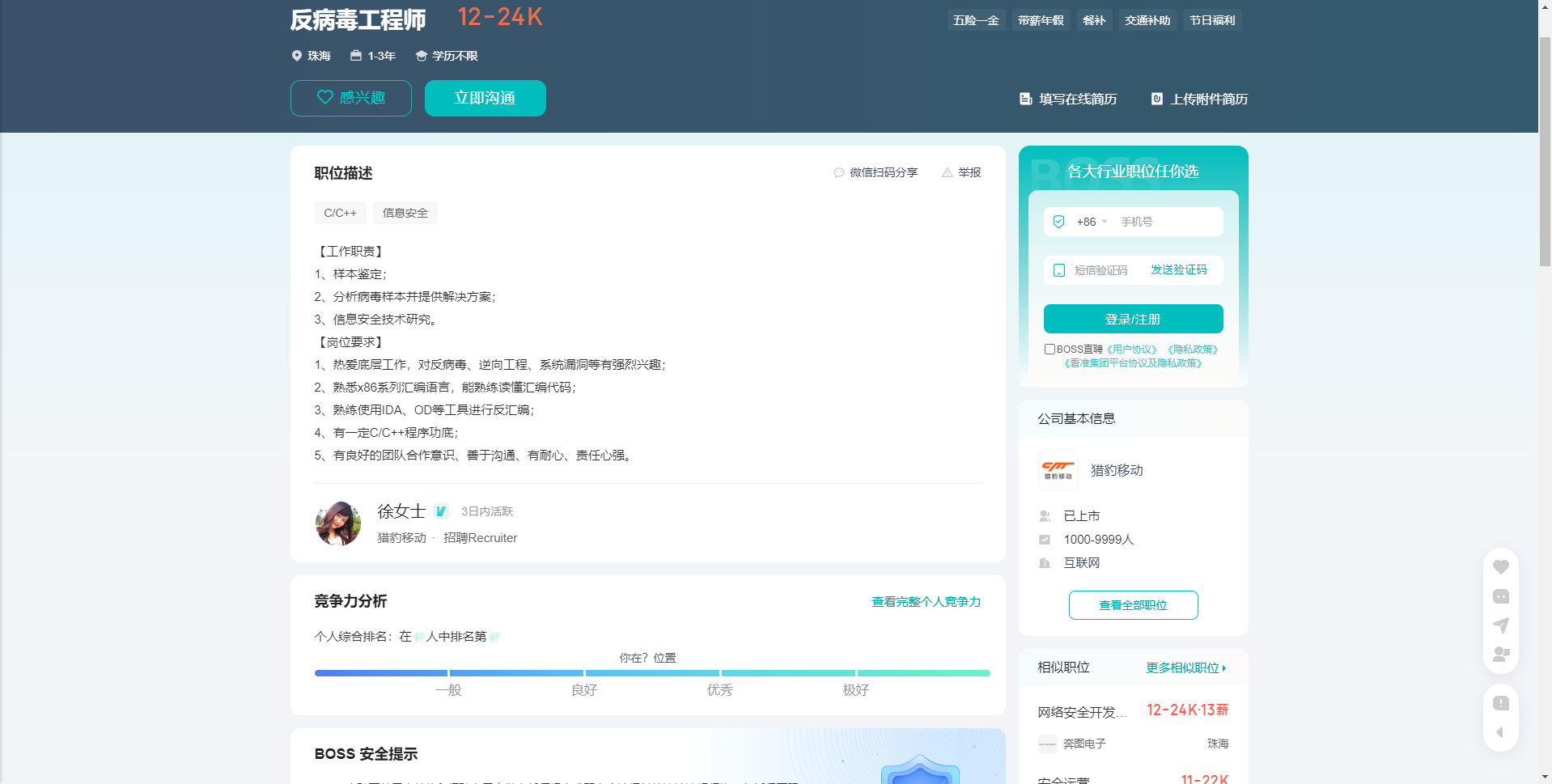Open recruiter 徐女士's avatar photo
Viewport: 1552px width, 784px height.
pyautogui.click(x=338, y=523)
